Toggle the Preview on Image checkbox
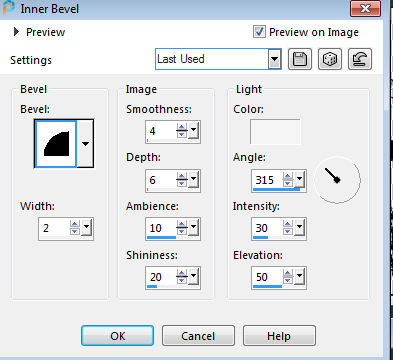Viewport: 393px width, 360px height. pyautogui.click(x=259, y=32)
